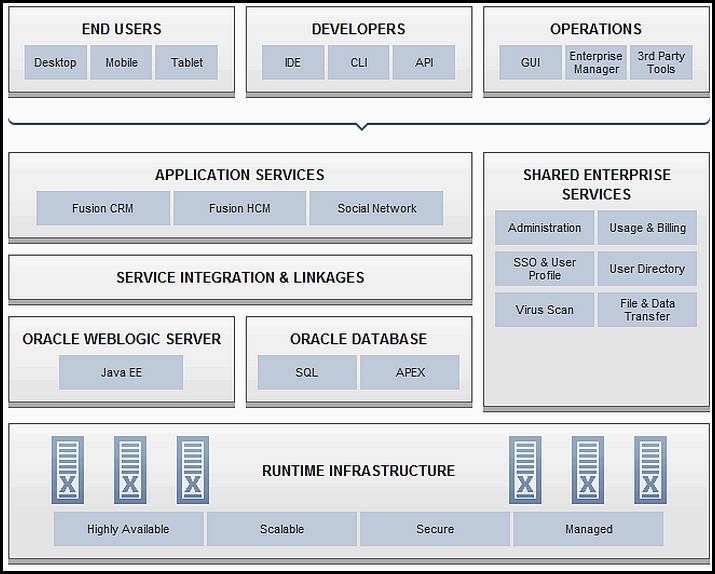Image resolution: width=715 pixels, height=574 pixels.
Task: Select the IDE box under Developers
Action: tap(293, 62)
